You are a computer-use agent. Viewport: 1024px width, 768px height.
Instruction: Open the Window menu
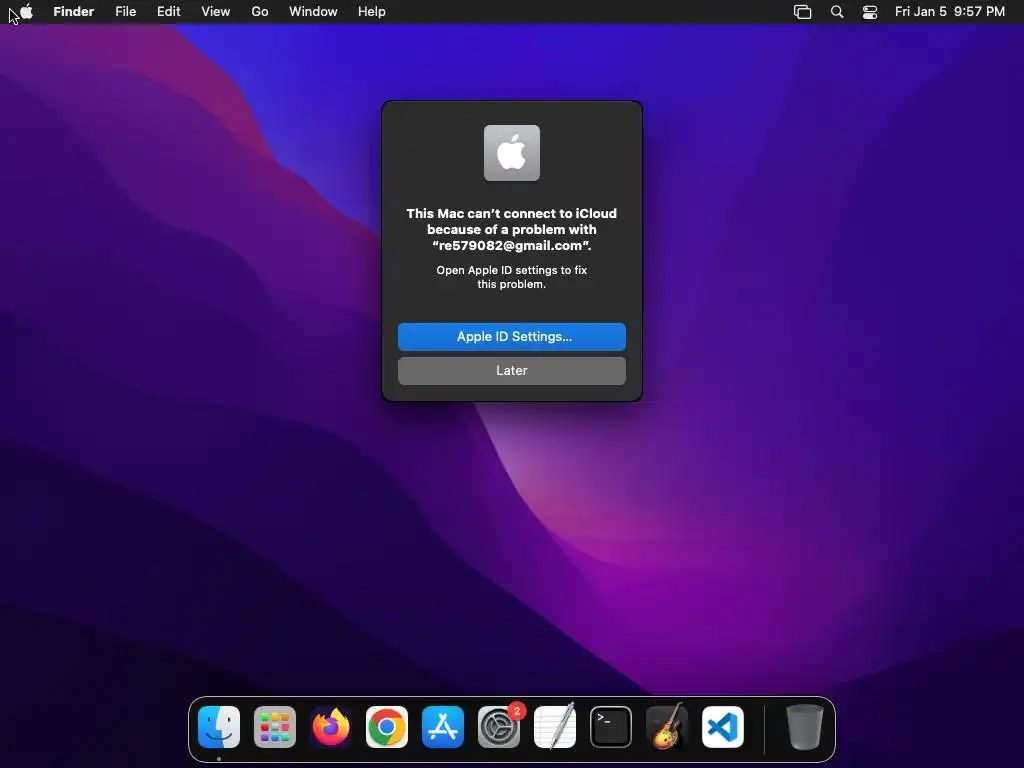click(x=313, y=12)
